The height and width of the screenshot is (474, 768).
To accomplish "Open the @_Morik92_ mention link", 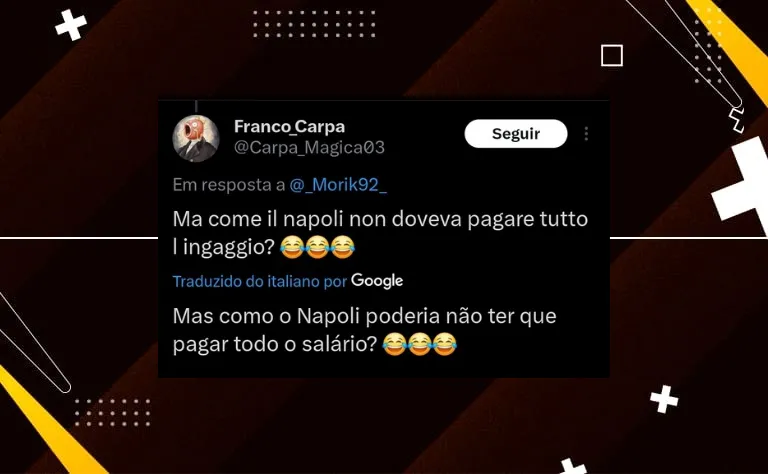I will point(338,185).
